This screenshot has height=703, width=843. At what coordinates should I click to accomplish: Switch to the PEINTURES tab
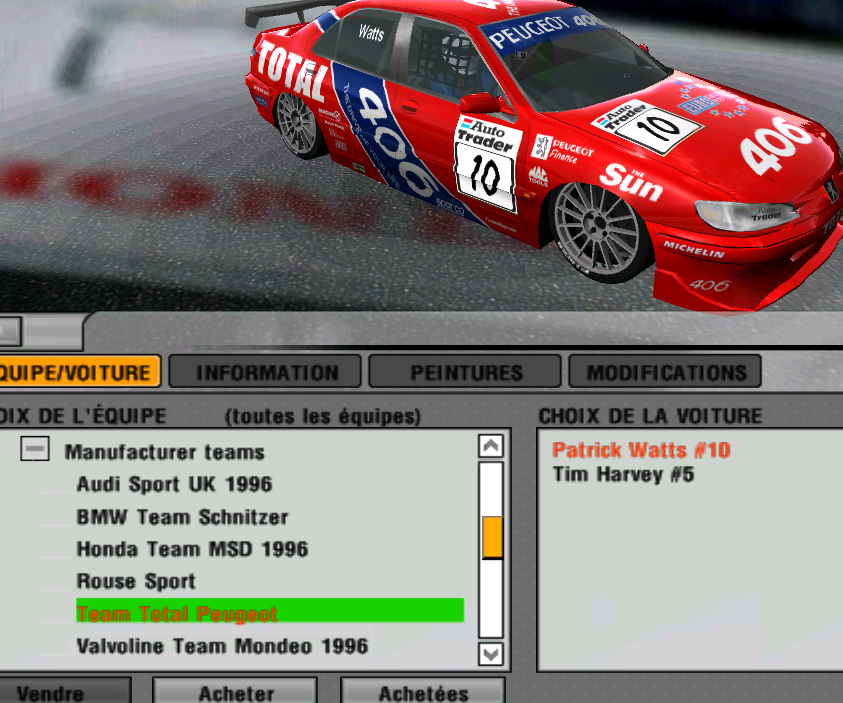pos(466,373)
